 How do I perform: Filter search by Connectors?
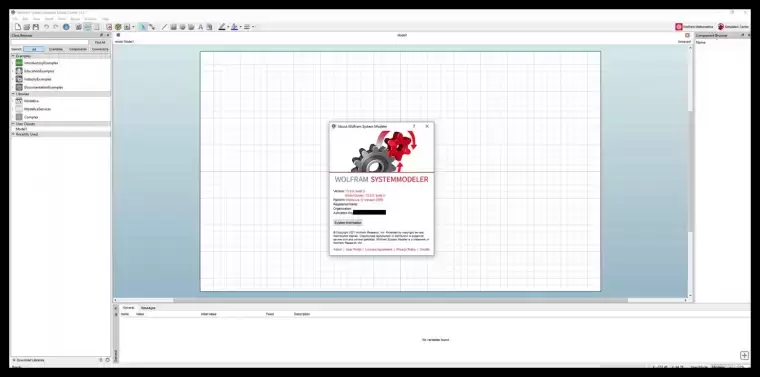[100, 49]
